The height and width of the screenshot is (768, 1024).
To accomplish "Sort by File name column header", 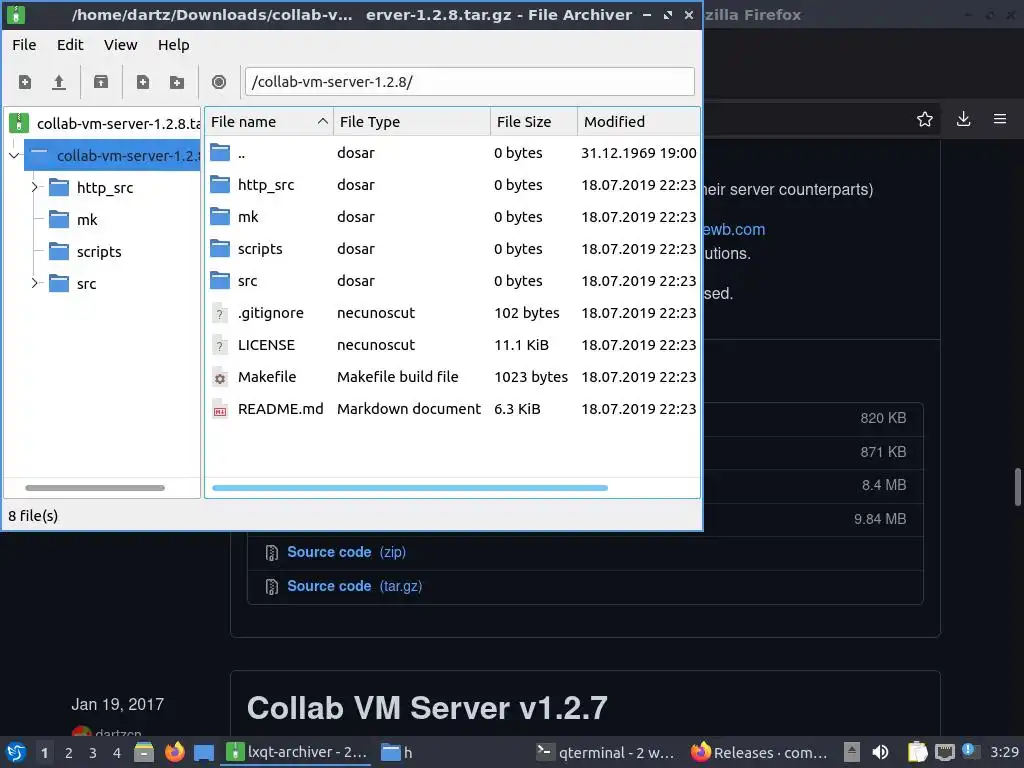I will pyautogui.click(x=269, y=121).
